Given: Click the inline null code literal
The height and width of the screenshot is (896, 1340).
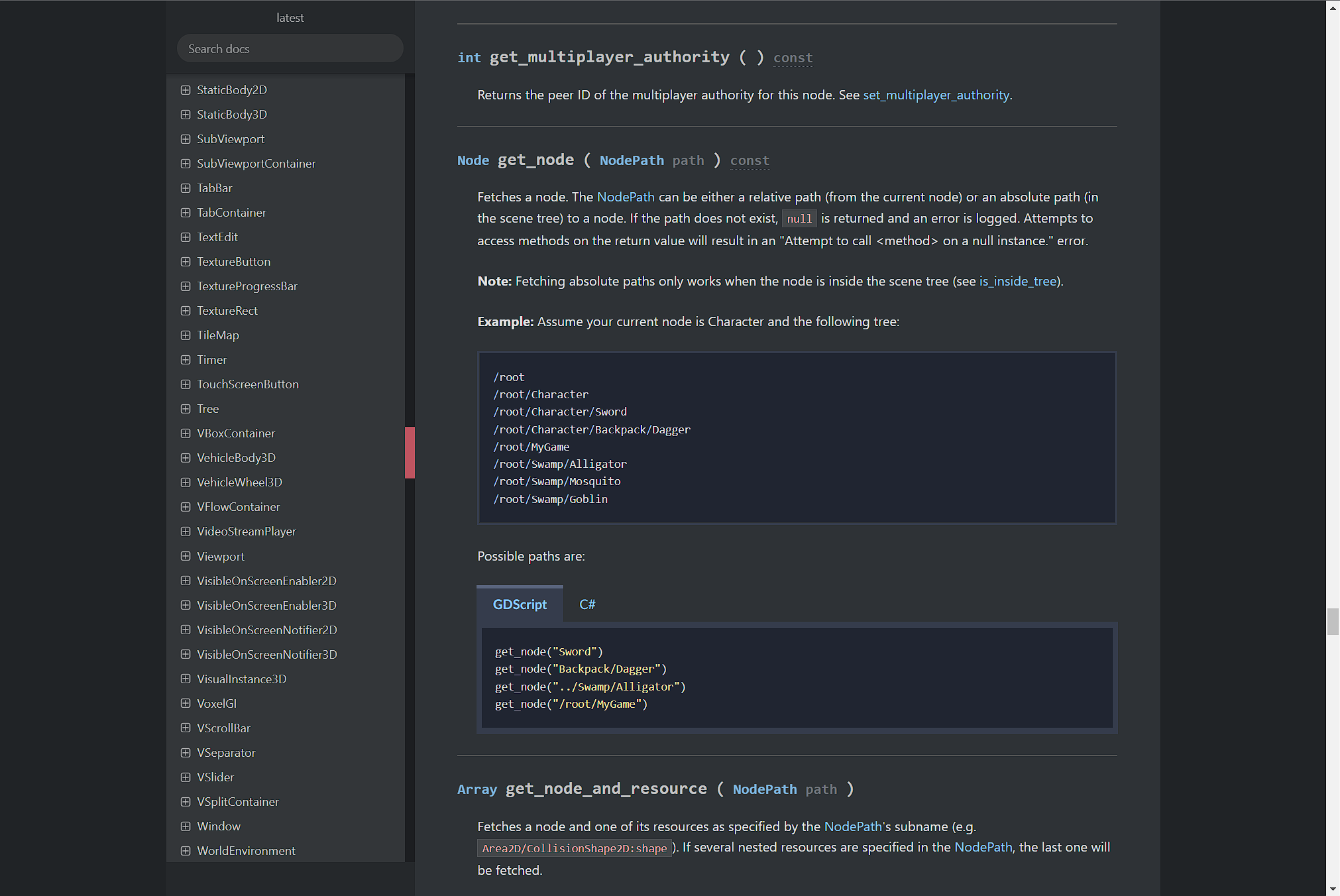Looking at the screenshot, I should [799, 219].
